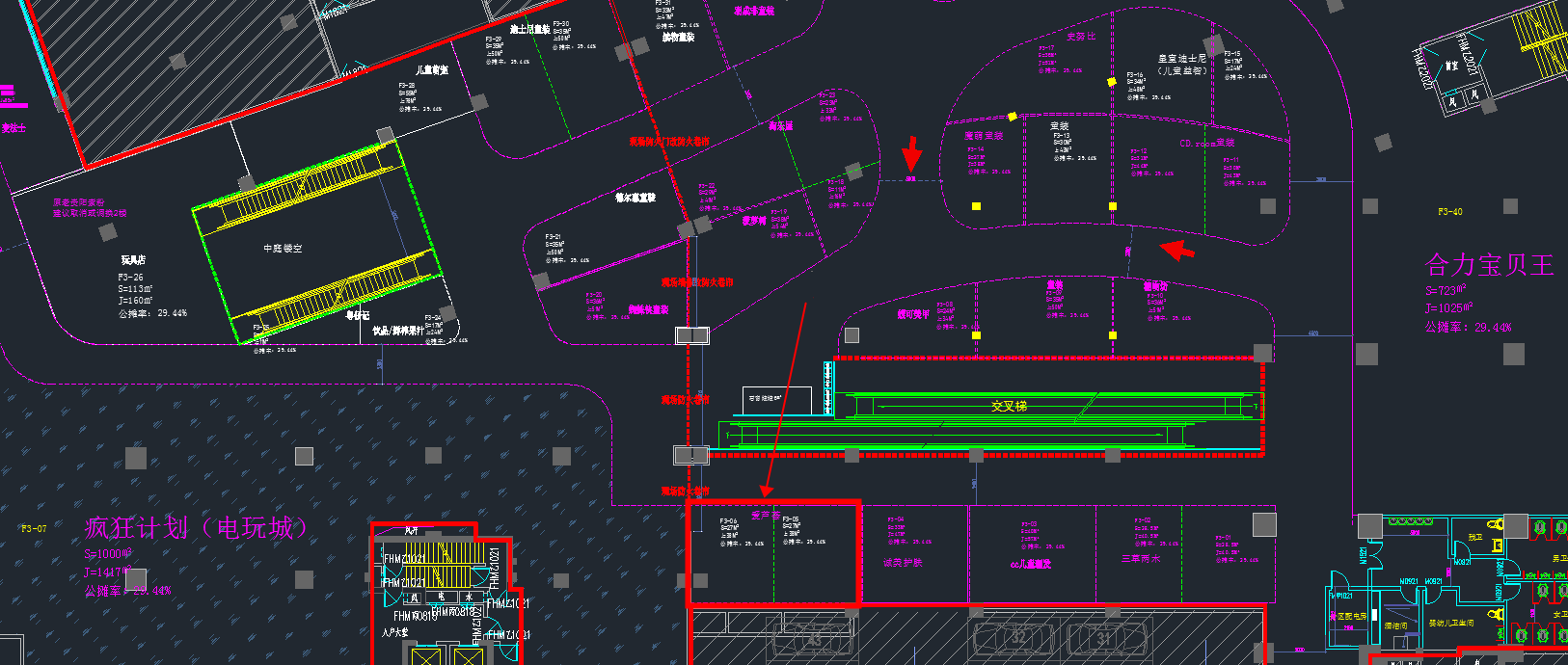The height and width of the screenshot is (665, 1568).
Task: Select the large 合力宝贝王 store title
Action: pyautogui.click(x=1489, y=265)
